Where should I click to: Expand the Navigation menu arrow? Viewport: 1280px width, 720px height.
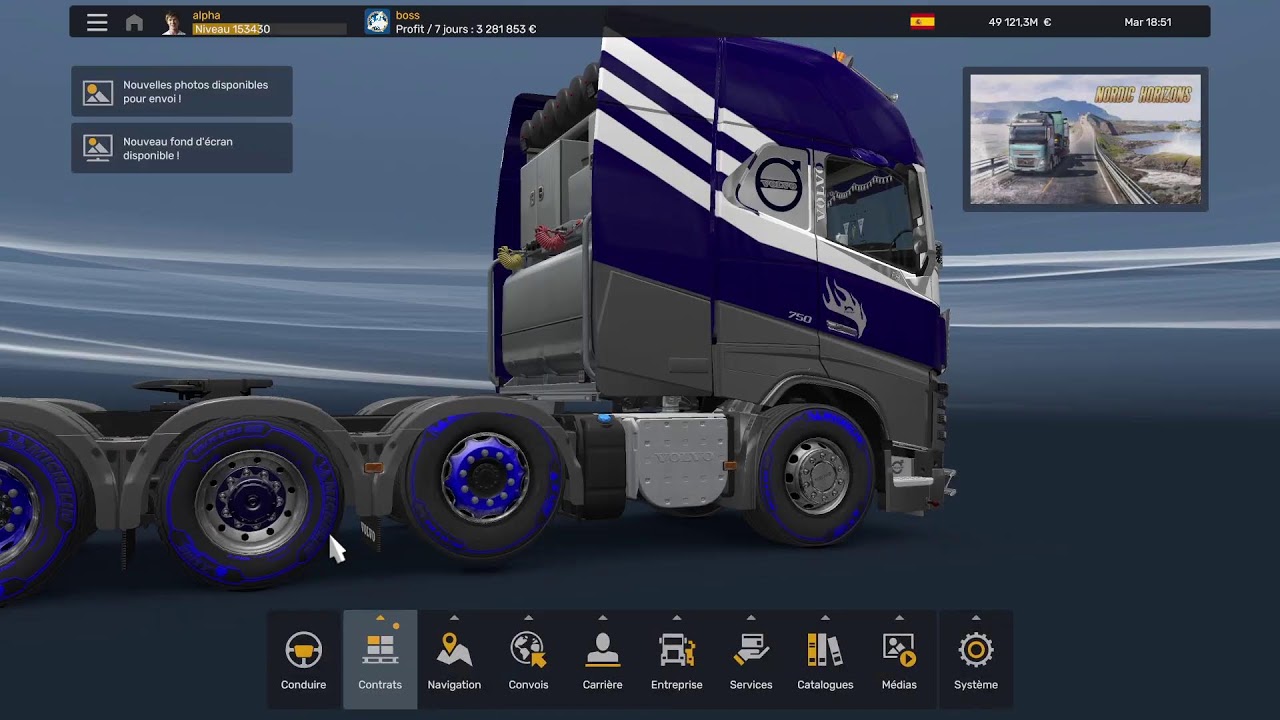(x=454, y=617)
